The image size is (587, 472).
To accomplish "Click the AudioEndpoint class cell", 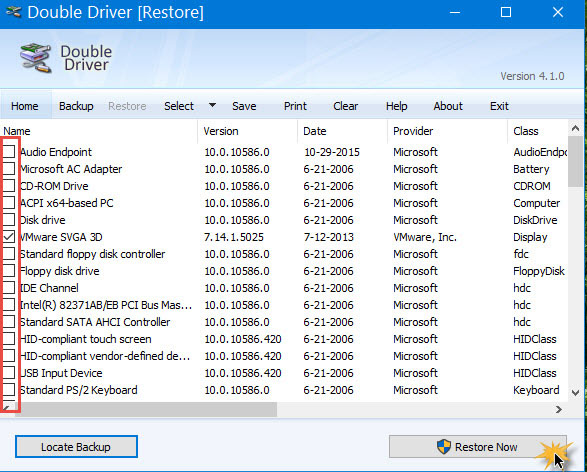I will [540, 152].
